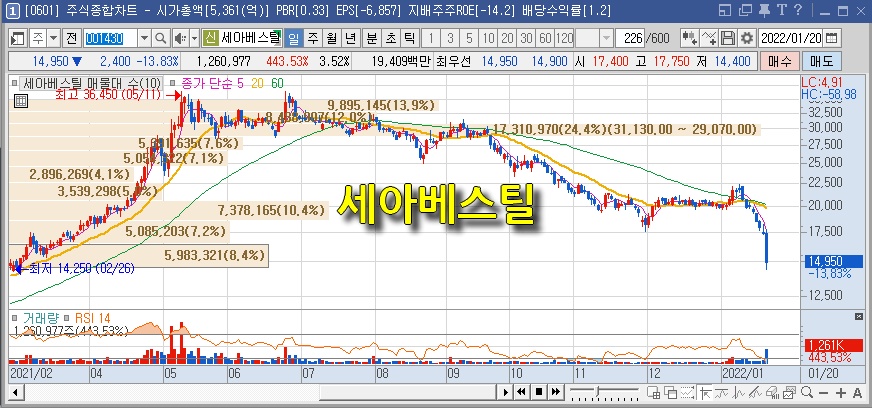The height and width of the screenshot is (408, 872).
Task: Click the add line indicator icon
Action: [709, 38]
